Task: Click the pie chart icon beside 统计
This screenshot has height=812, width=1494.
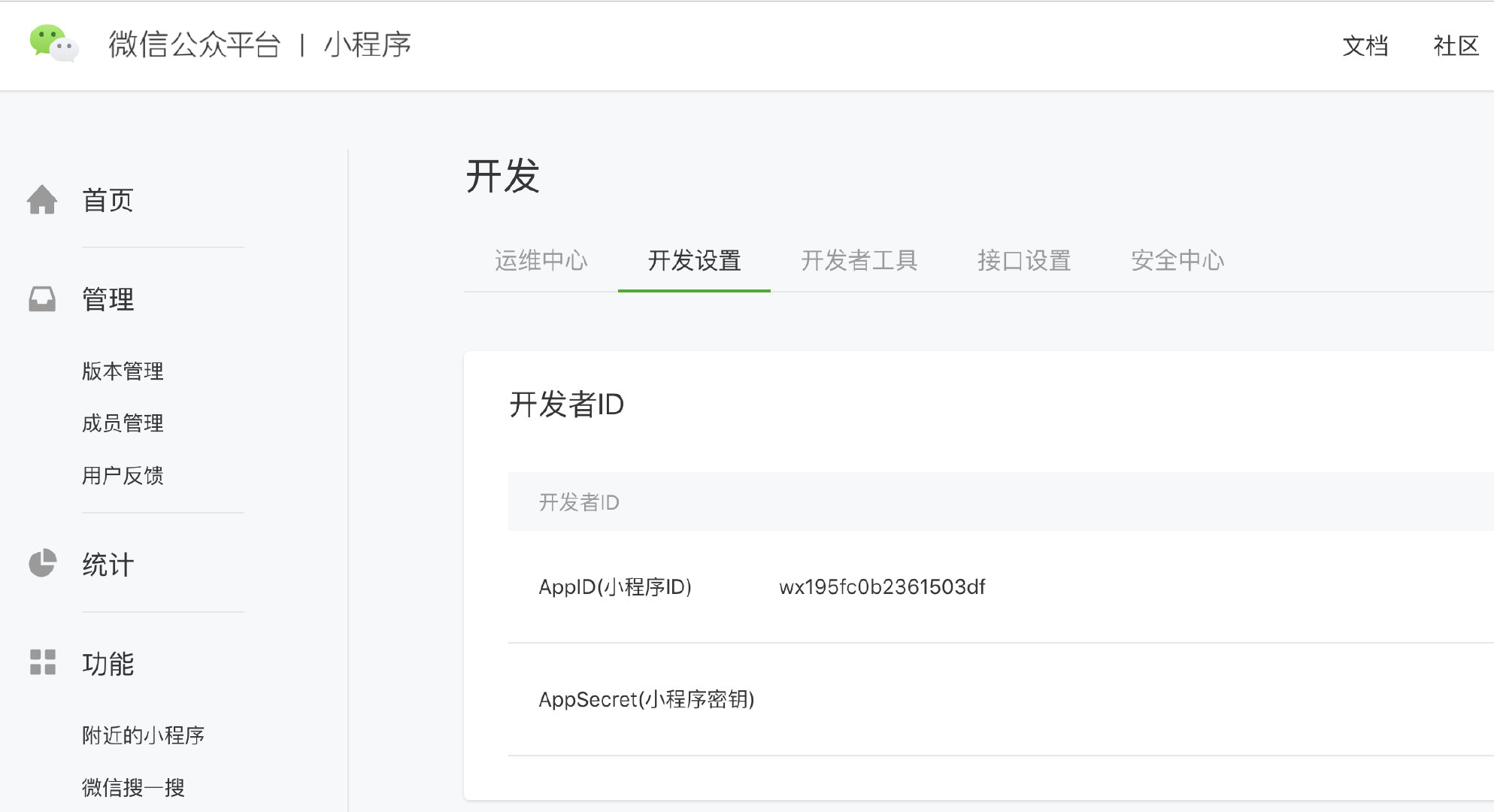Action: point(42,563)
